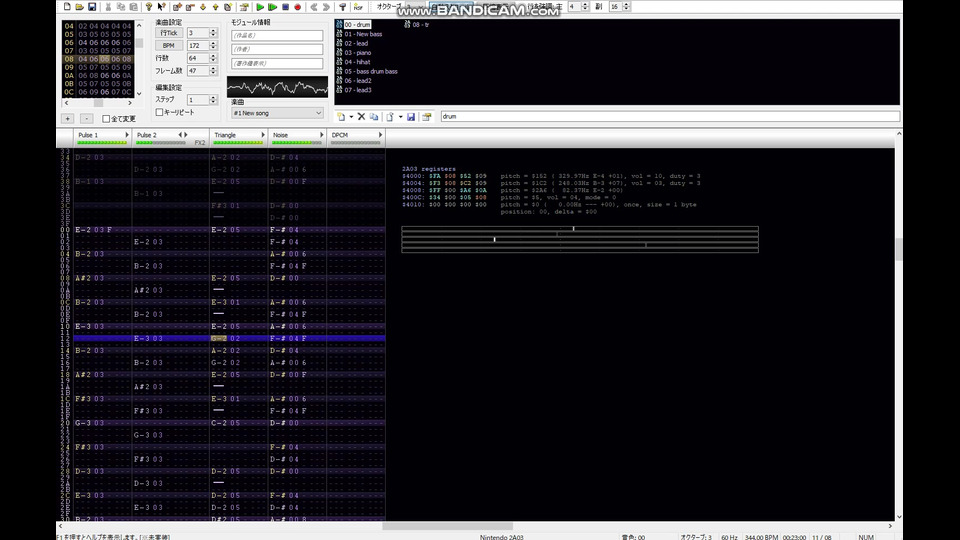This screenshot has width=960, height=540.
Task: Click the context help arrow icon
Action: click(x=161, y=7)
